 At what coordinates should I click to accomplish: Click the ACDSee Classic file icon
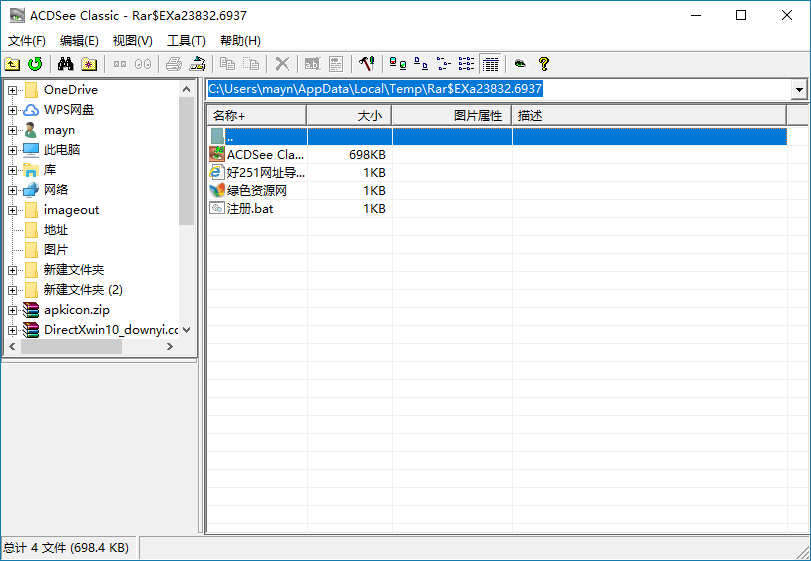pos(217,155)
